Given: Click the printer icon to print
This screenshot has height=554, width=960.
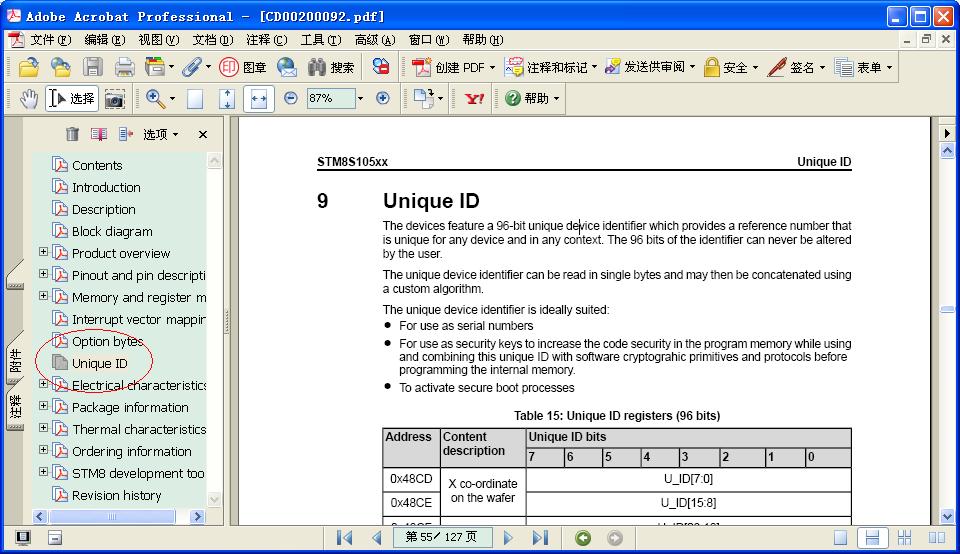Looking at the screenshot, I should 124,67.
